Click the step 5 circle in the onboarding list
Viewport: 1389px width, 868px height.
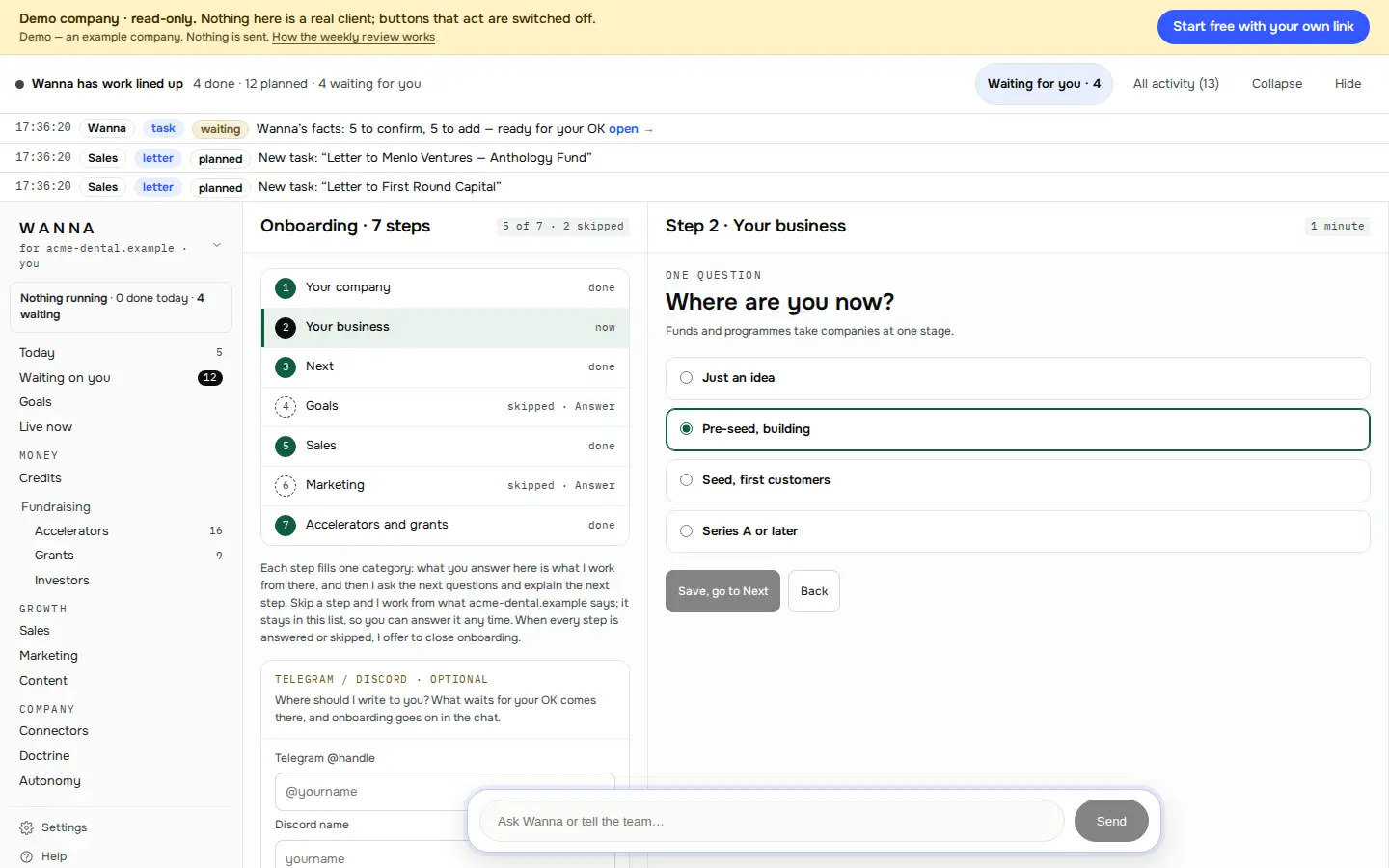(286, 446)
